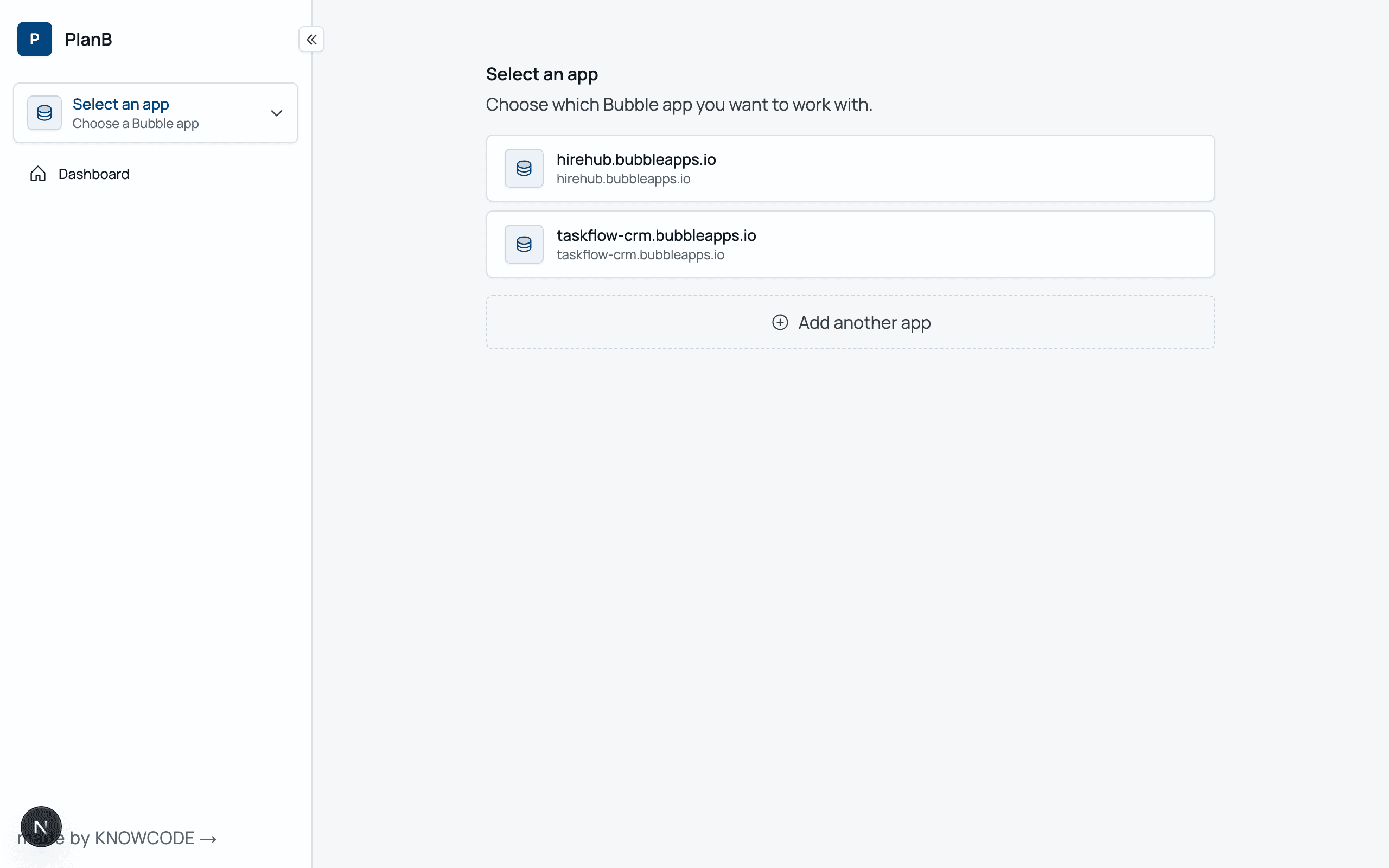The height and width of the screenshot is (868, 1389).
Task: Click database icon on taskflow-crm card
Action: click(524, 244)
